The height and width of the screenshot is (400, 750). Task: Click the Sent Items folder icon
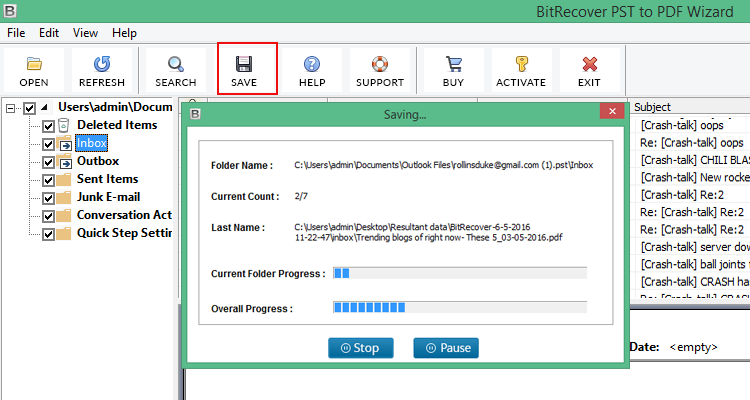pos(64,180)
